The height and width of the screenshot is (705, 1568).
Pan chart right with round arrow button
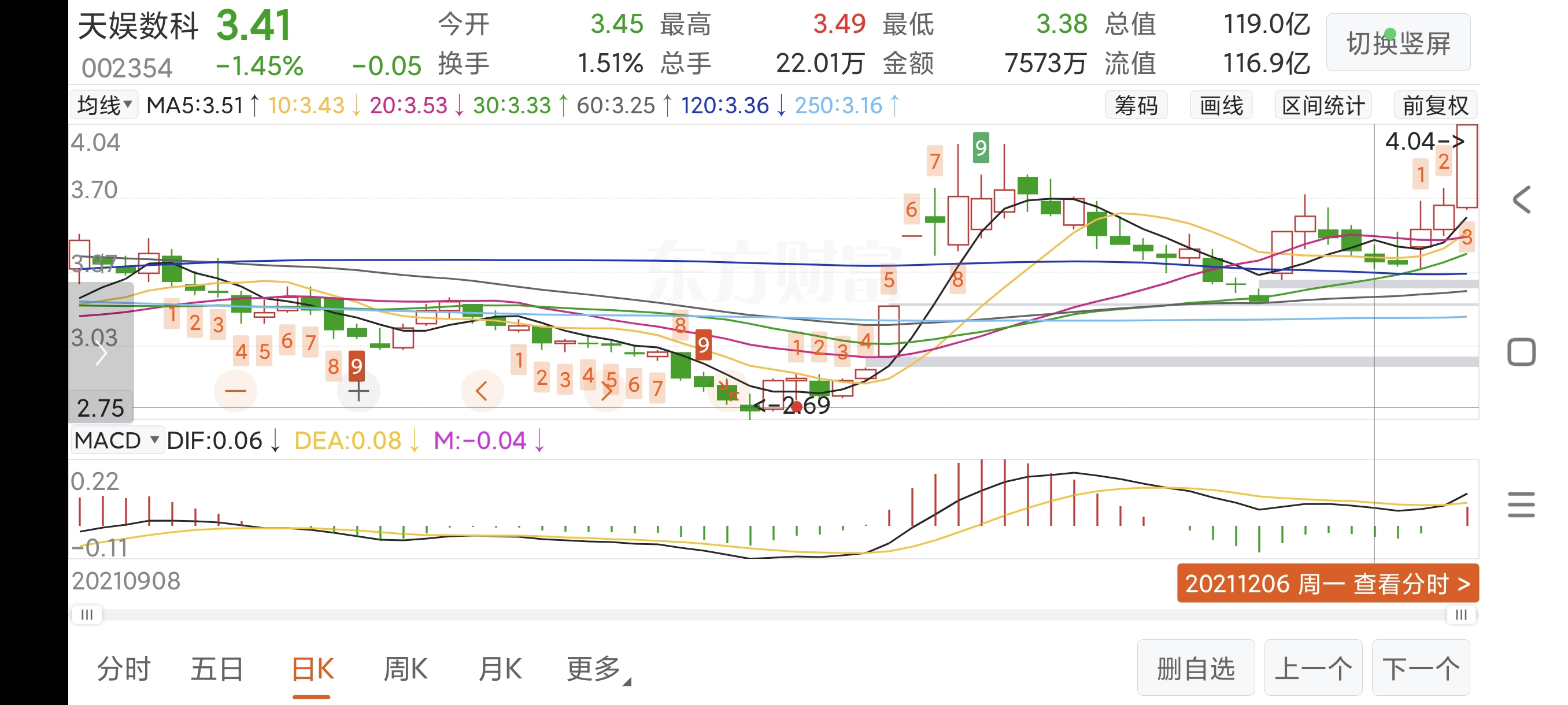[x=606, y=391]
